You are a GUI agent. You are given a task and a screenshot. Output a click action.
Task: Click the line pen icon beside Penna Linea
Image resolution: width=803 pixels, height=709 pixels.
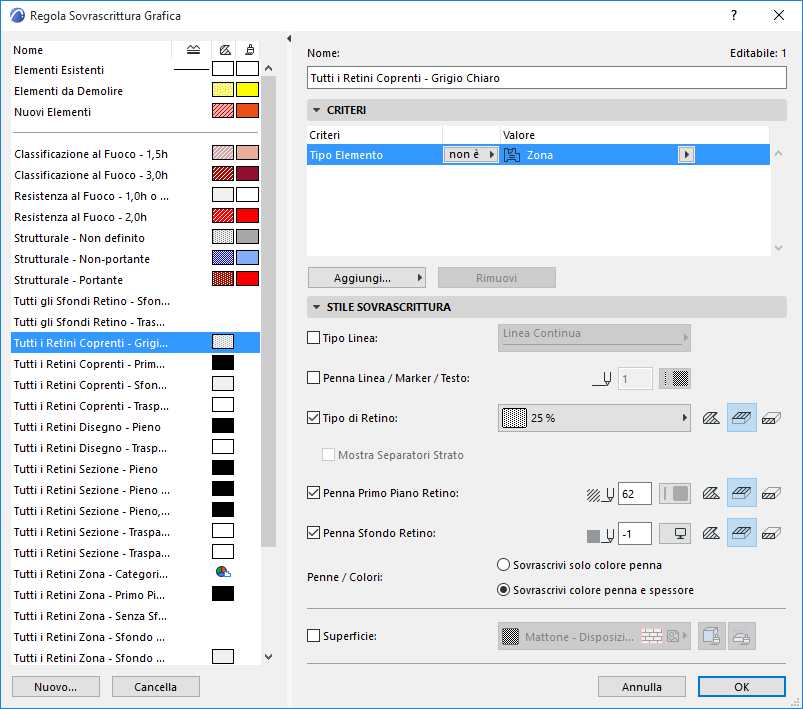click(602, 379)
